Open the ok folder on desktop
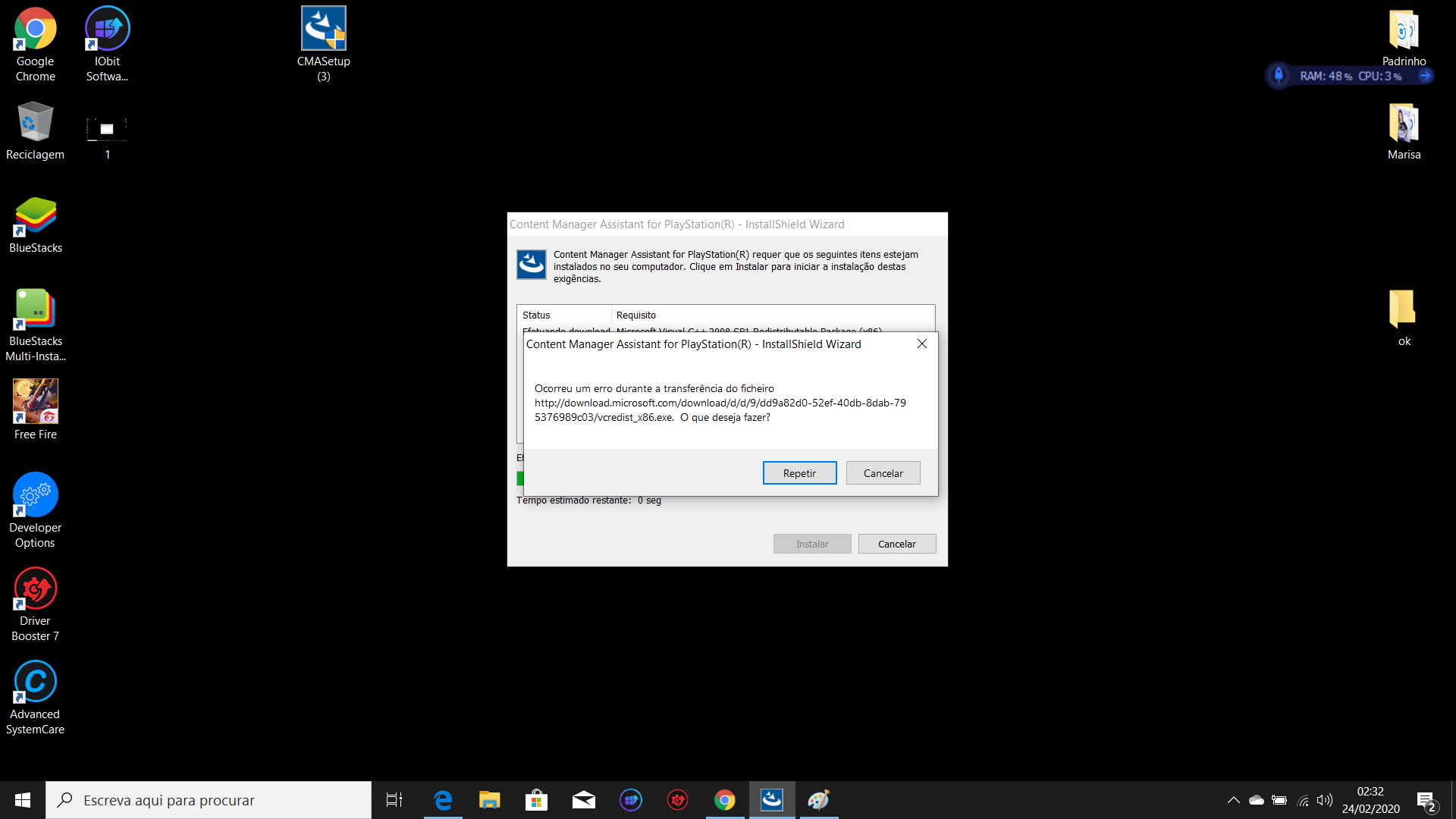The image size is (1456, 819). tap(1404, 317)
